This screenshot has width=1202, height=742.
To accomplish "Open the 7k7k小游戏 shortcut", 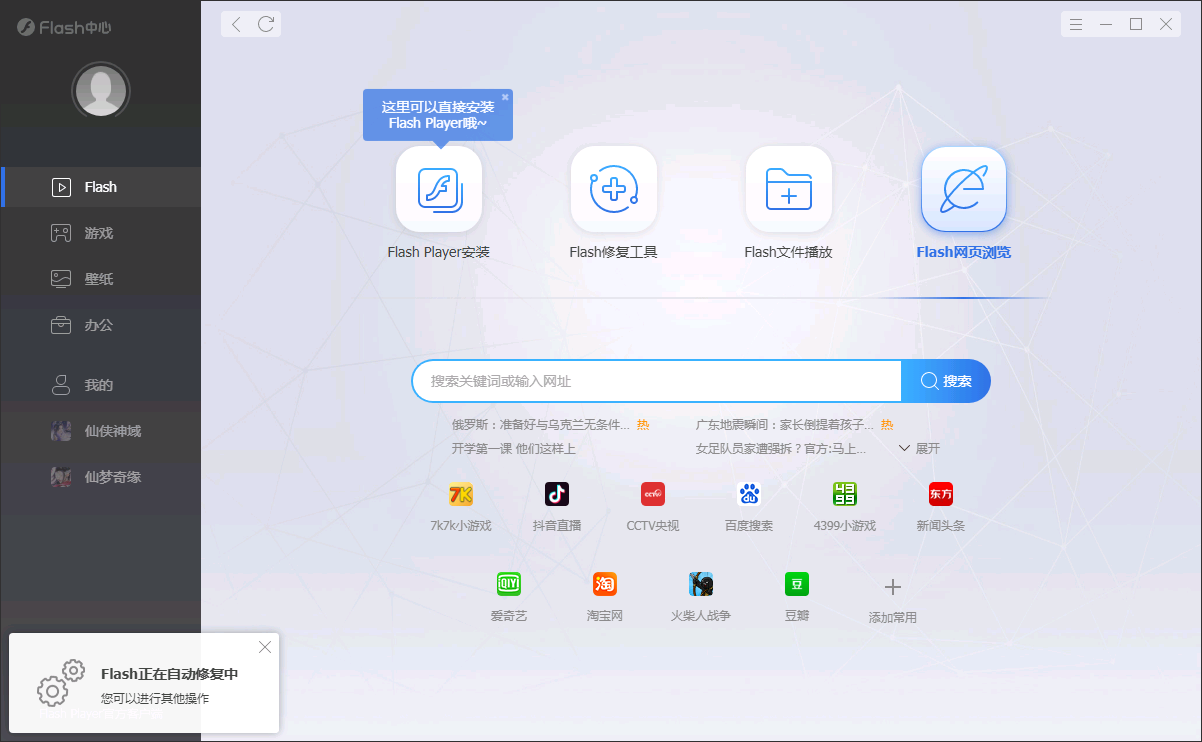I will click(x=461, y=494).
